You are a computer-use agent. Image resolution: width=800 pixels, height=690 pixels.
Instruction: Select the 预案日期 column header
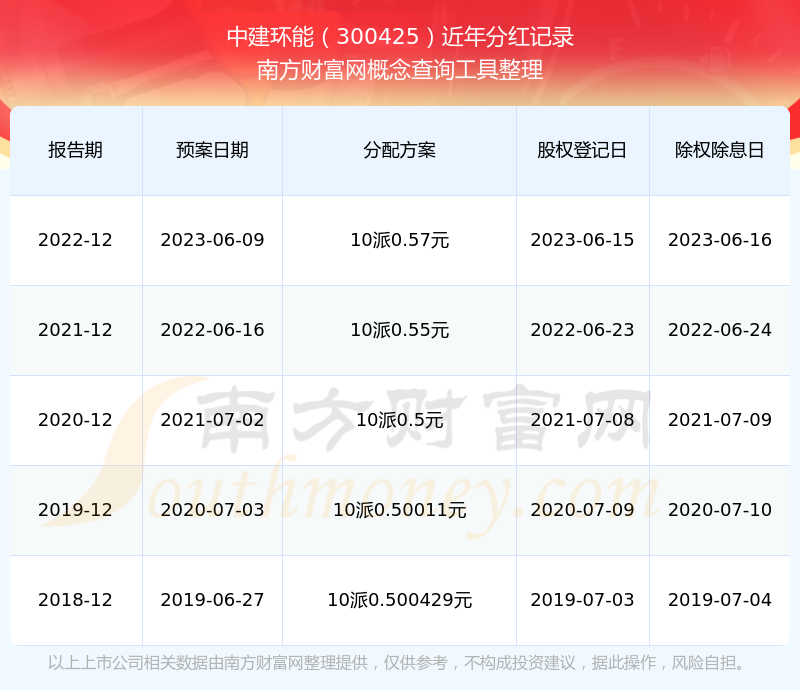[x=212, y=150]
